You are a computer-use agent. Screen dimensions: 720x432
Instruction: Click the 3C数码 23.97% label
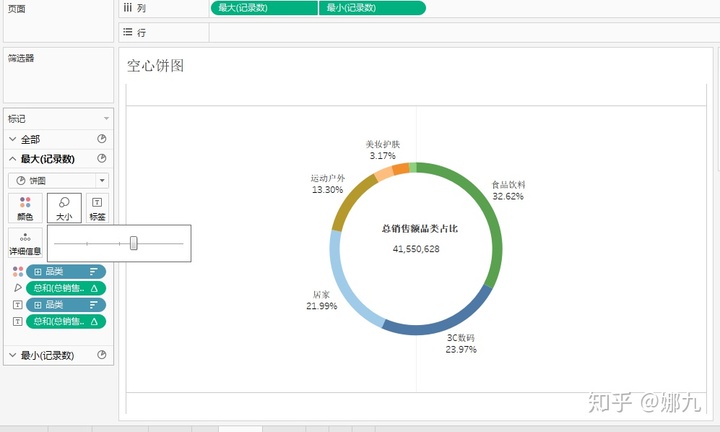(x=461, y=343)
